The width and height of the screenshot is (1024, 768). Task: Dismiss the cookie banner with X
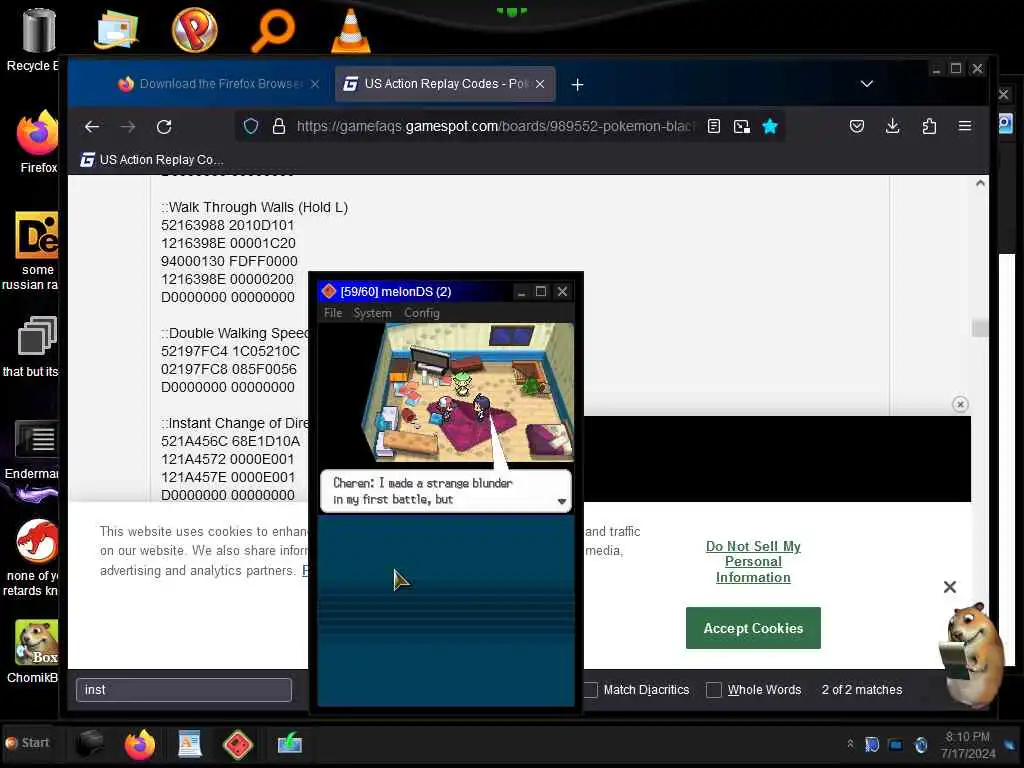coord(950,586)
